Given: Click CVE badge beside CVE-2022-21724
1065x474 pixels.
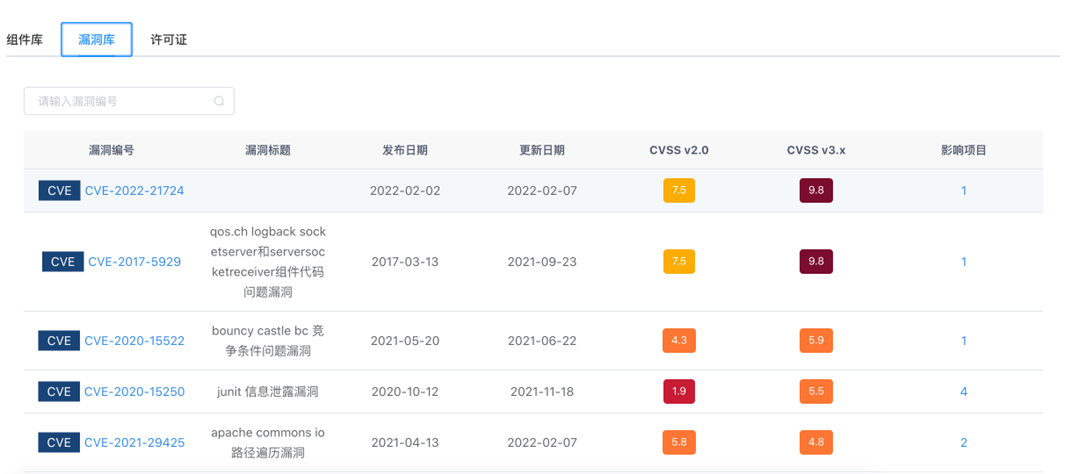Looking at the screenshot, I should pos(59,191).
